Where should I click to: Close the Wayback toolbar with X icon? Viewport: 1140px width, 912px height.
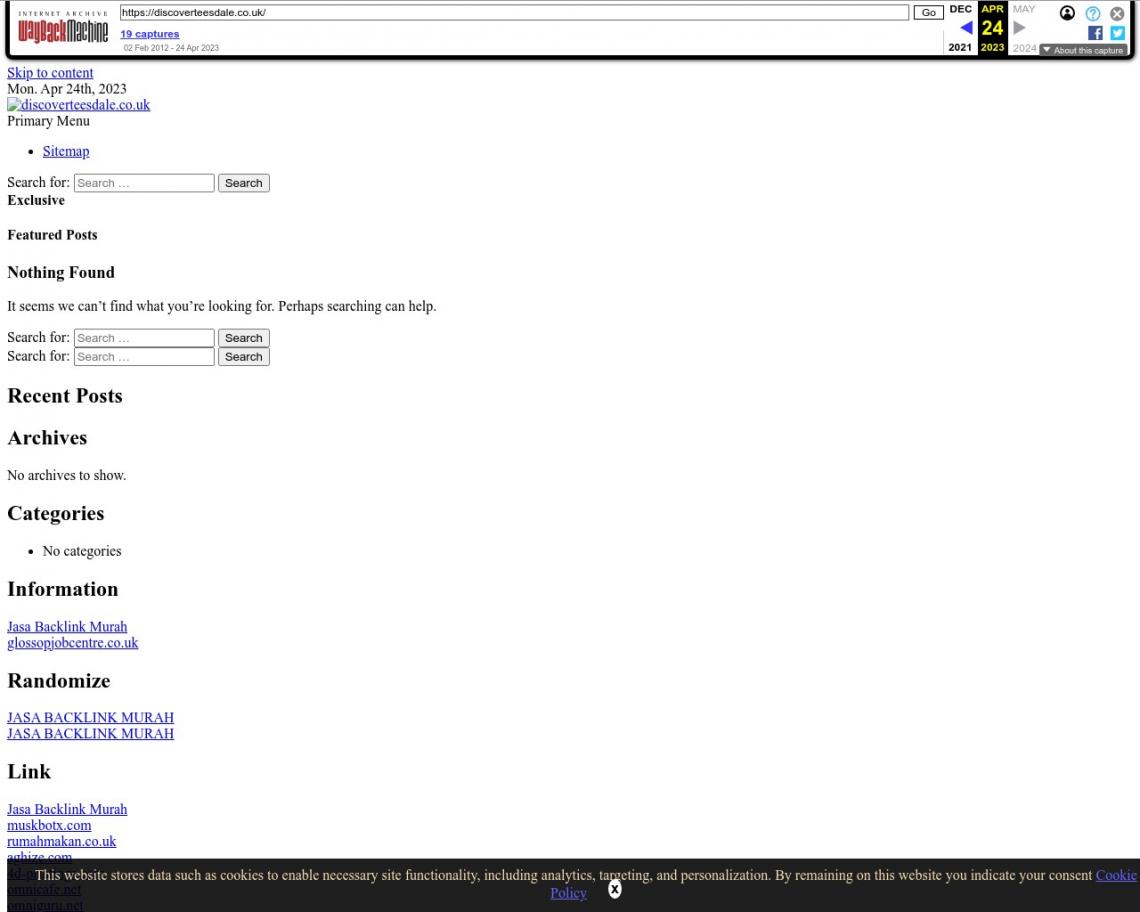[x=1117, y=13]
